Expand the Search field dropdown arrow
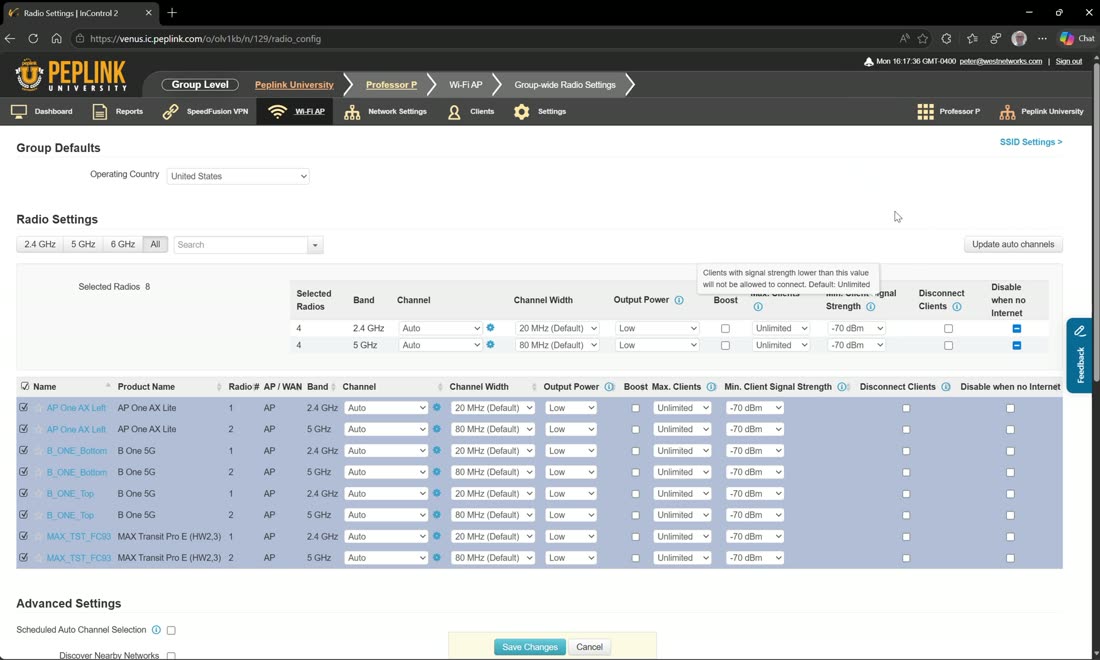 click(x=315, y=245)
